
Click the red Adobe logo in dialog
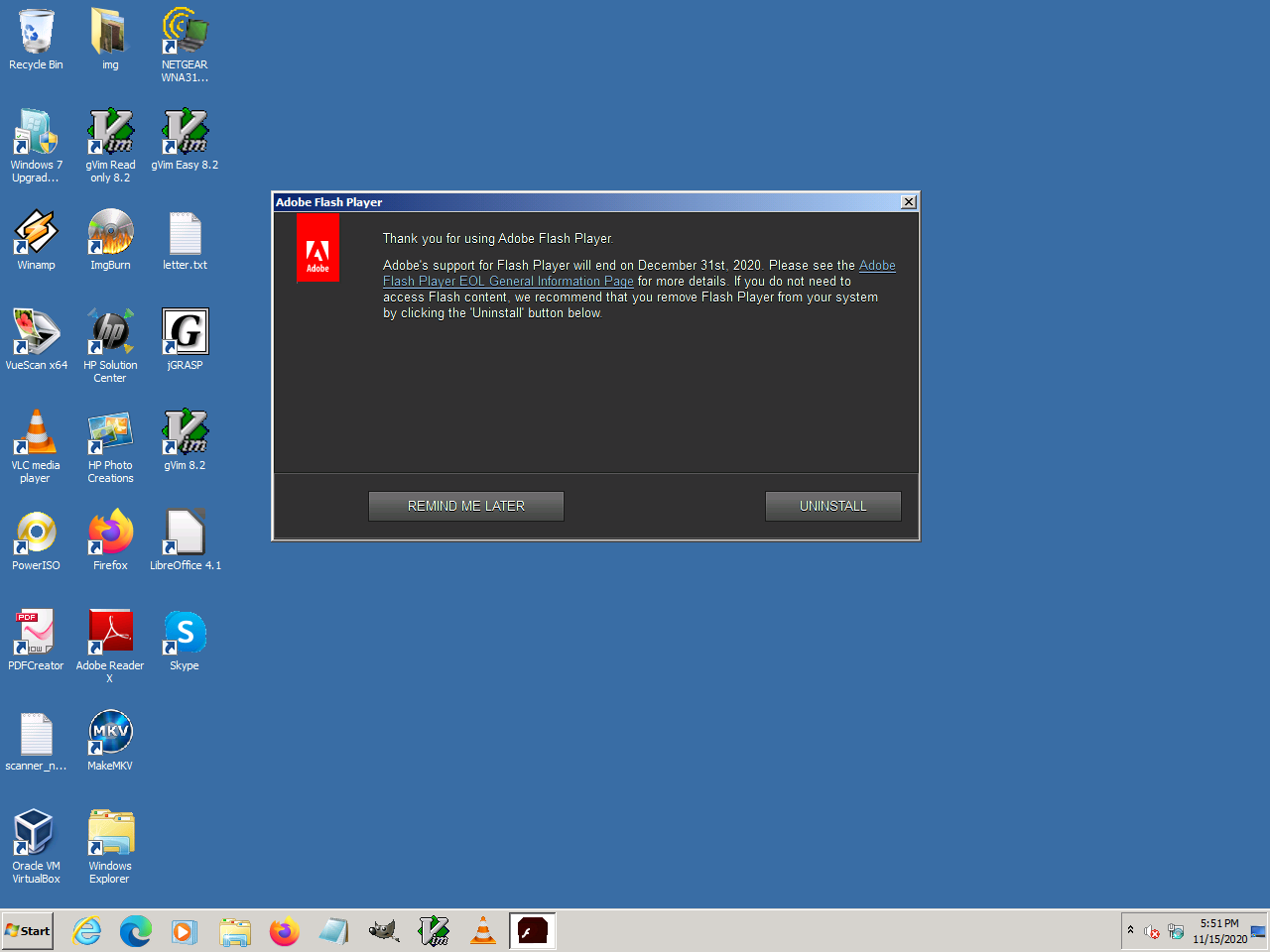point(317,249)
